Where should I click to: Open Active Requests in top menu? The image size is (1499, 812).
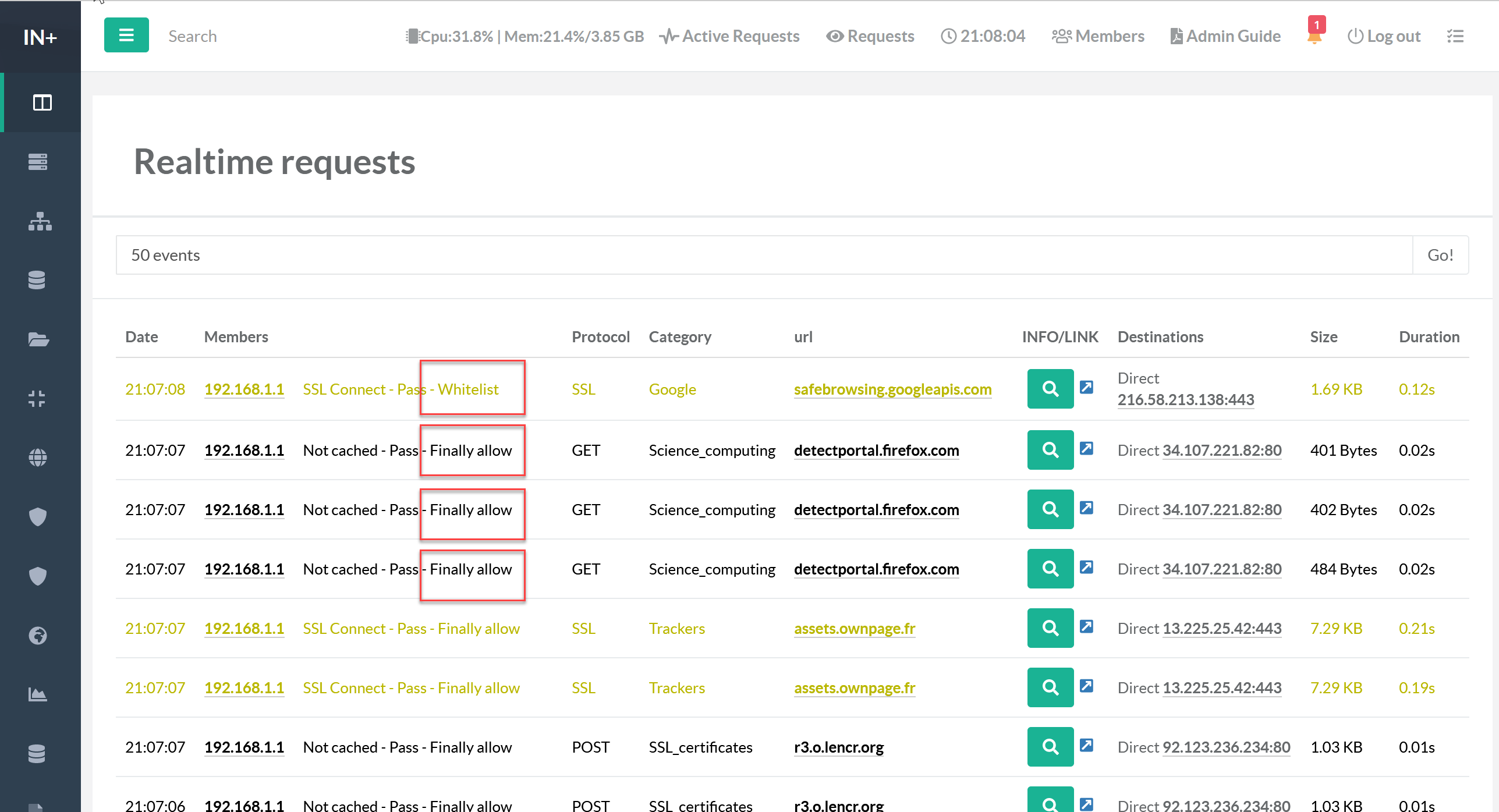coord(729,36)
